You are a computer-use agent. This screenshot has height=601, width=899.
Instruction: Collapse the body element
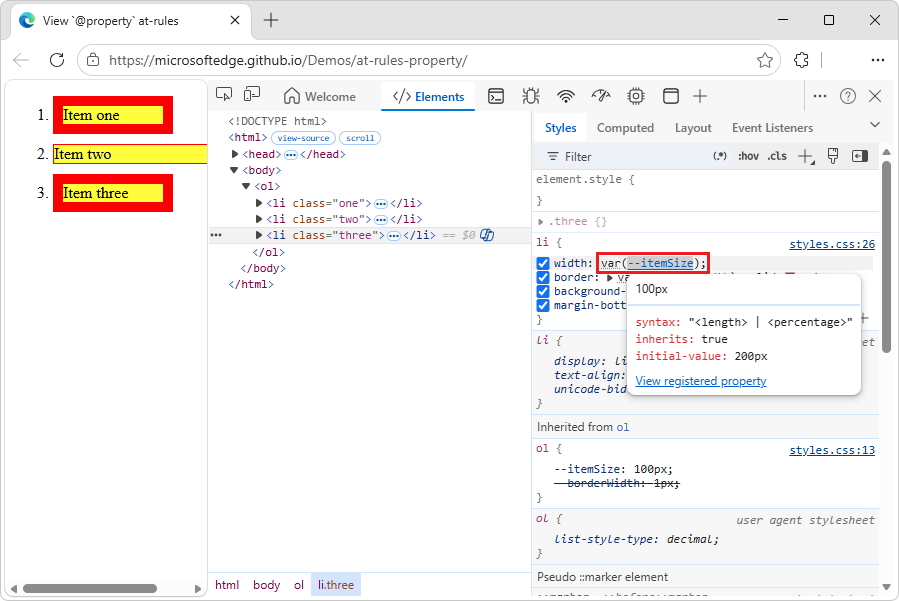(234, 170)
